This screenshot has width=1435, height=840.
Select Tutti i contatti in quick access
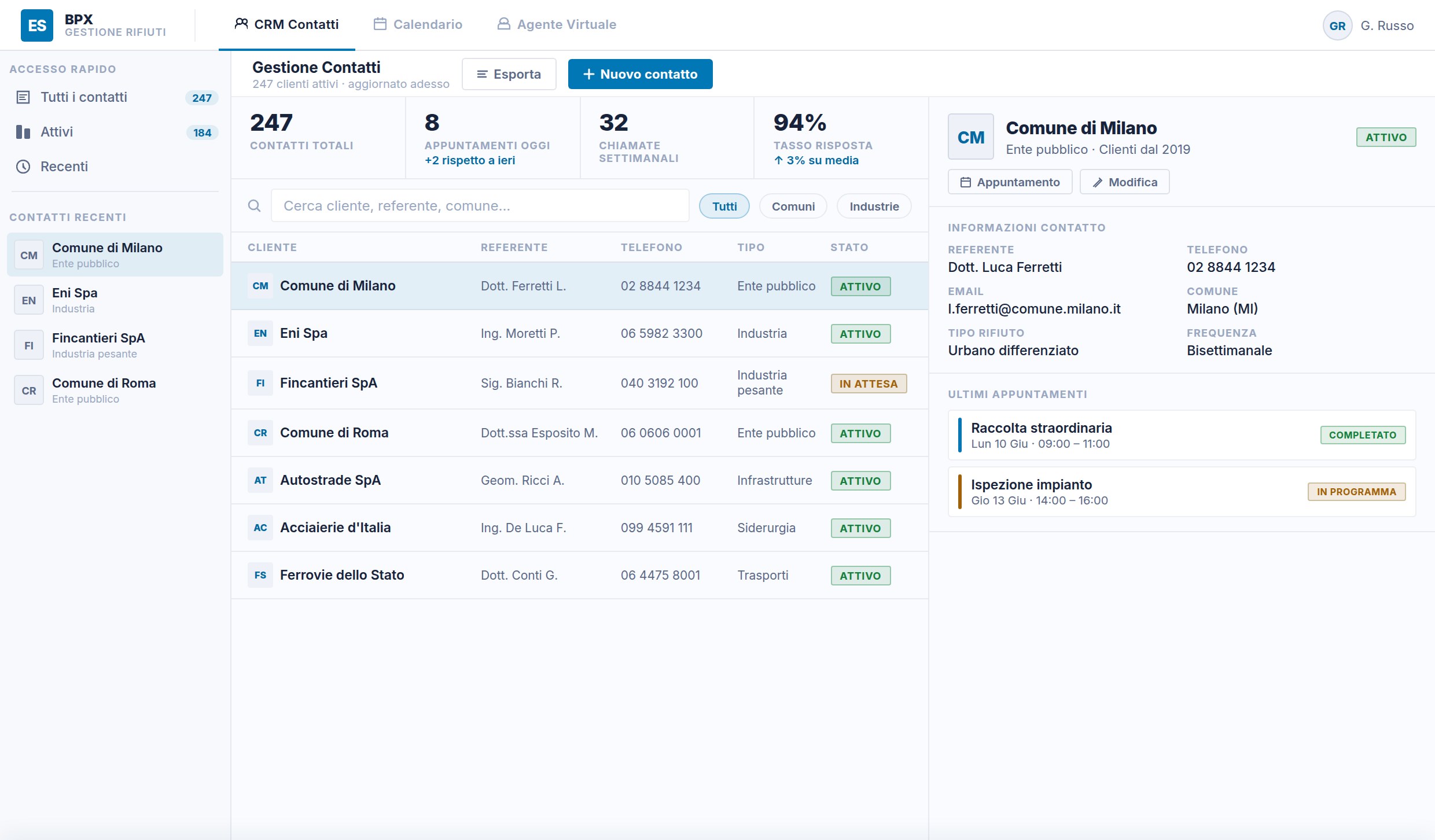pos(116,97)
